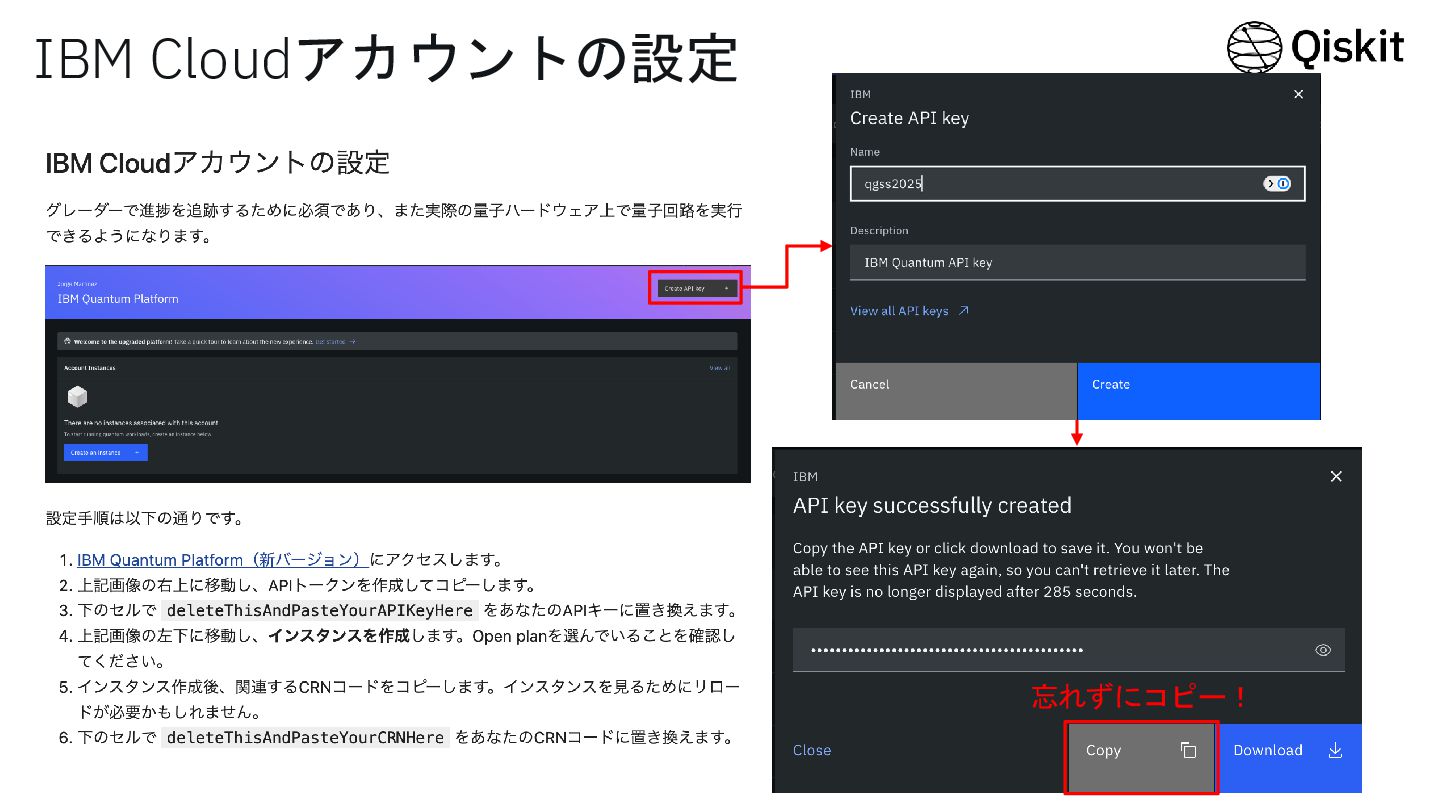The image size is (1440, 810).
Task: Click the Create API key button on IBM Quantum Platform
Action: click(698, 288)
